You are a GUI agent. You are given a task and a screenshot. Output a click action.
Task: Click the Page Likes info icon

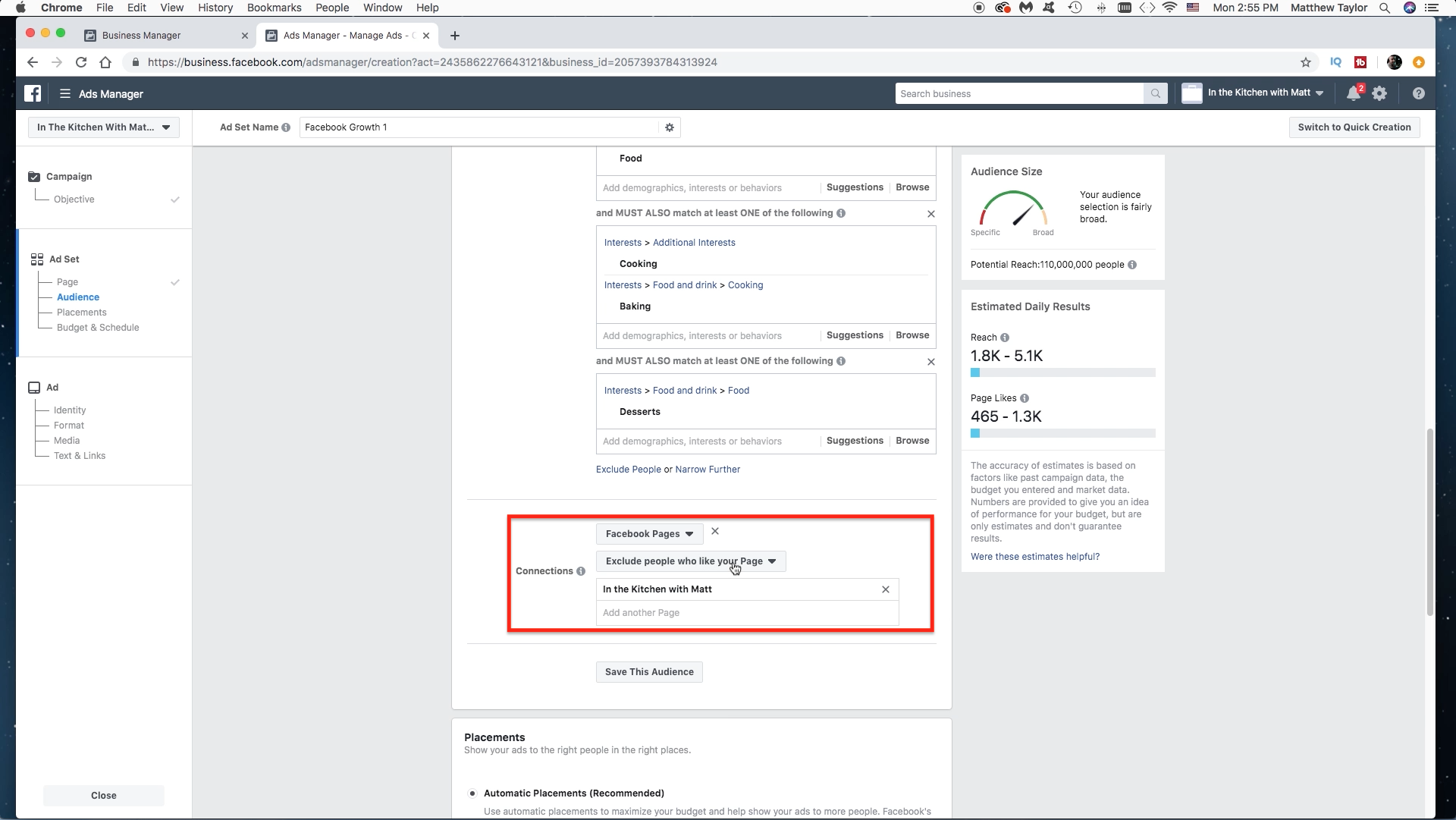pyautogui.click(x=1025, y=398)
